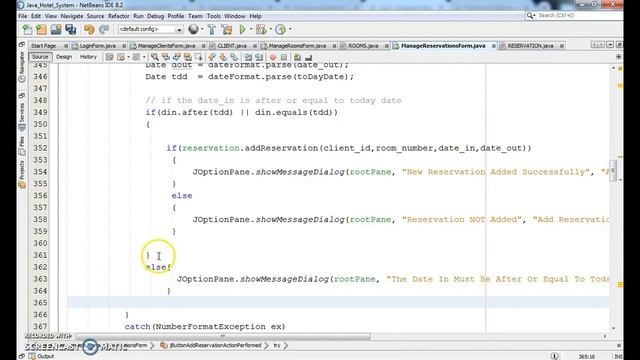
Task: Click the Stop Macro Recording icon
Action: (284, 57)
